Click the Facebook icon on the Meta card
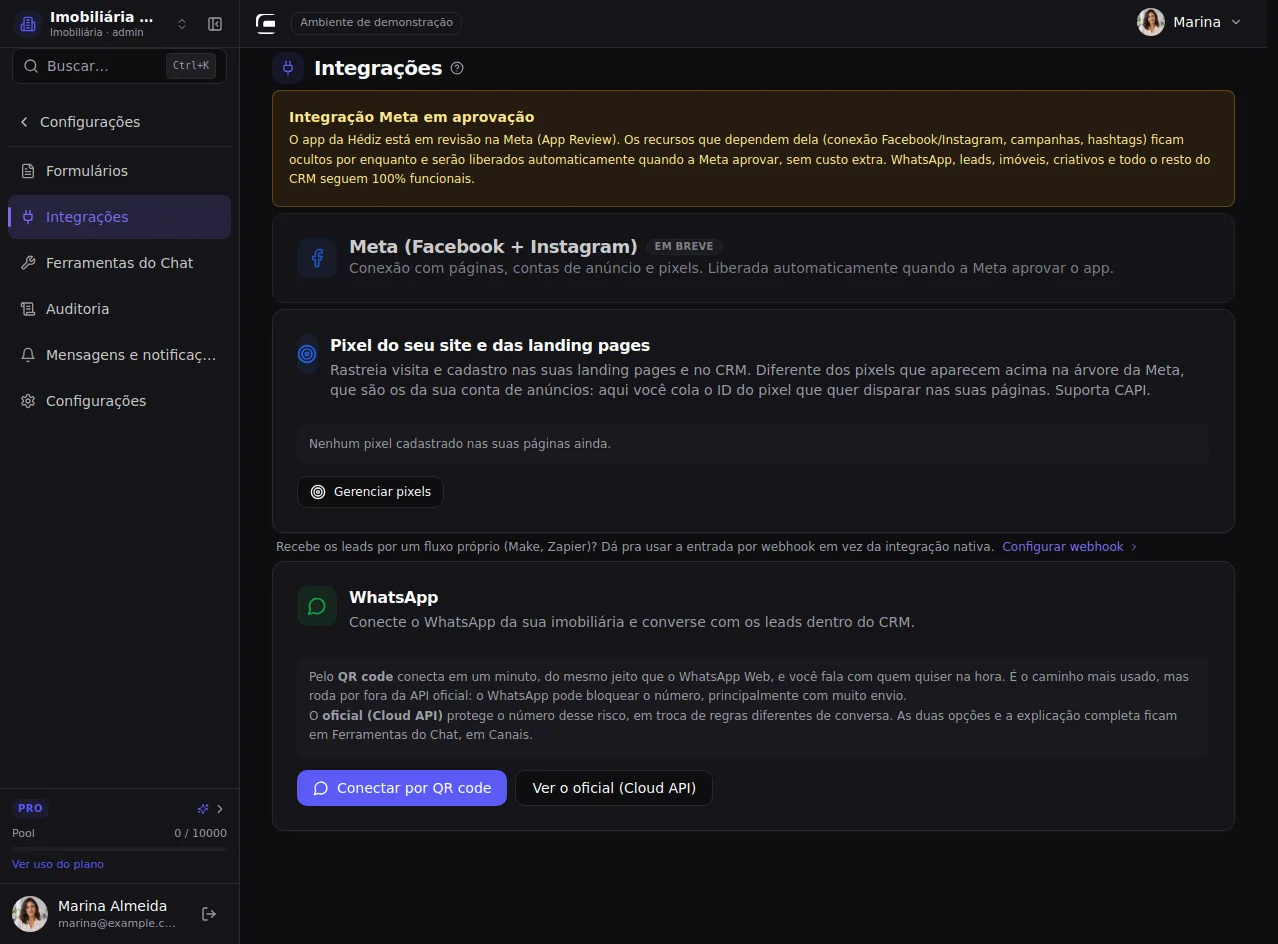Screen dimensions: 1278x944 (317, 258)
